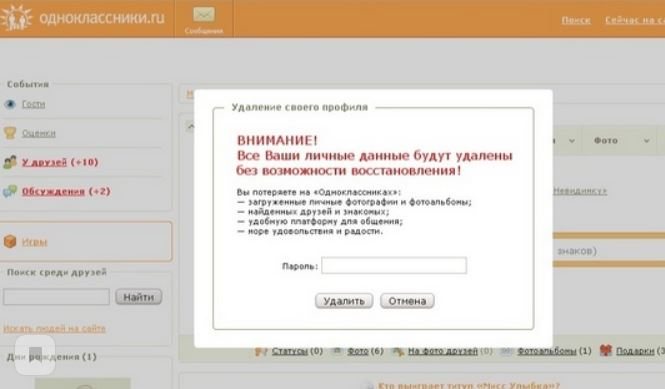
Task: Open the Игры link
Action: pyautogui.click(x=34, y=242)
